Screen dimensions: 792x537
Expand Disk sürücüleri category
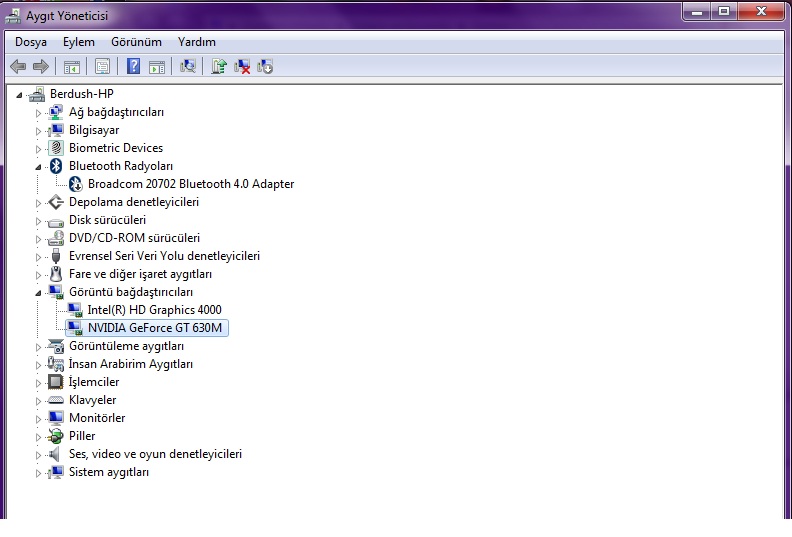point(38,221)
